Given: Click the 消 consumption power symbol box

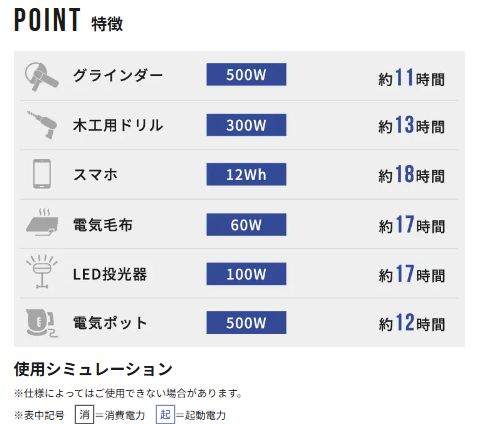Looking at the screenshot, I should point(84,414).
